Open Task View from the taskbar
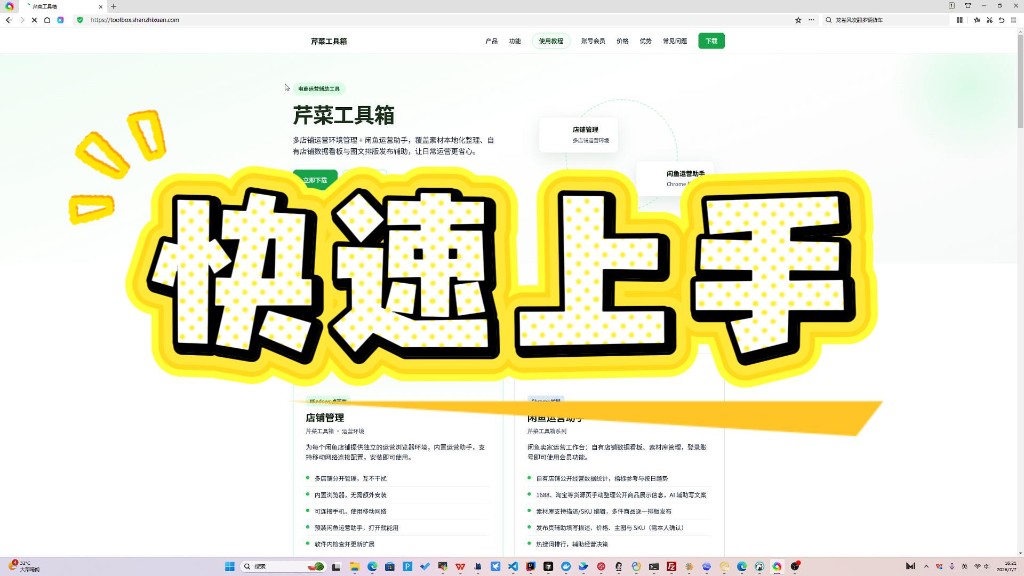Viewport: 1024px width, 576px height. click(x=336, y=566)
